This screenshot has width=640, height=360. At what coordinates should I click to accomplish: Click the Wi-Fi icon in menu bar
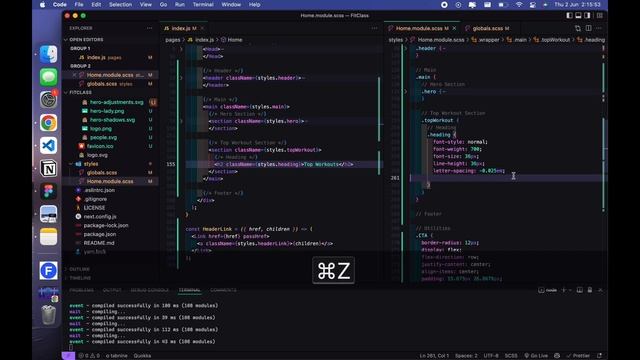pos(519,4)
